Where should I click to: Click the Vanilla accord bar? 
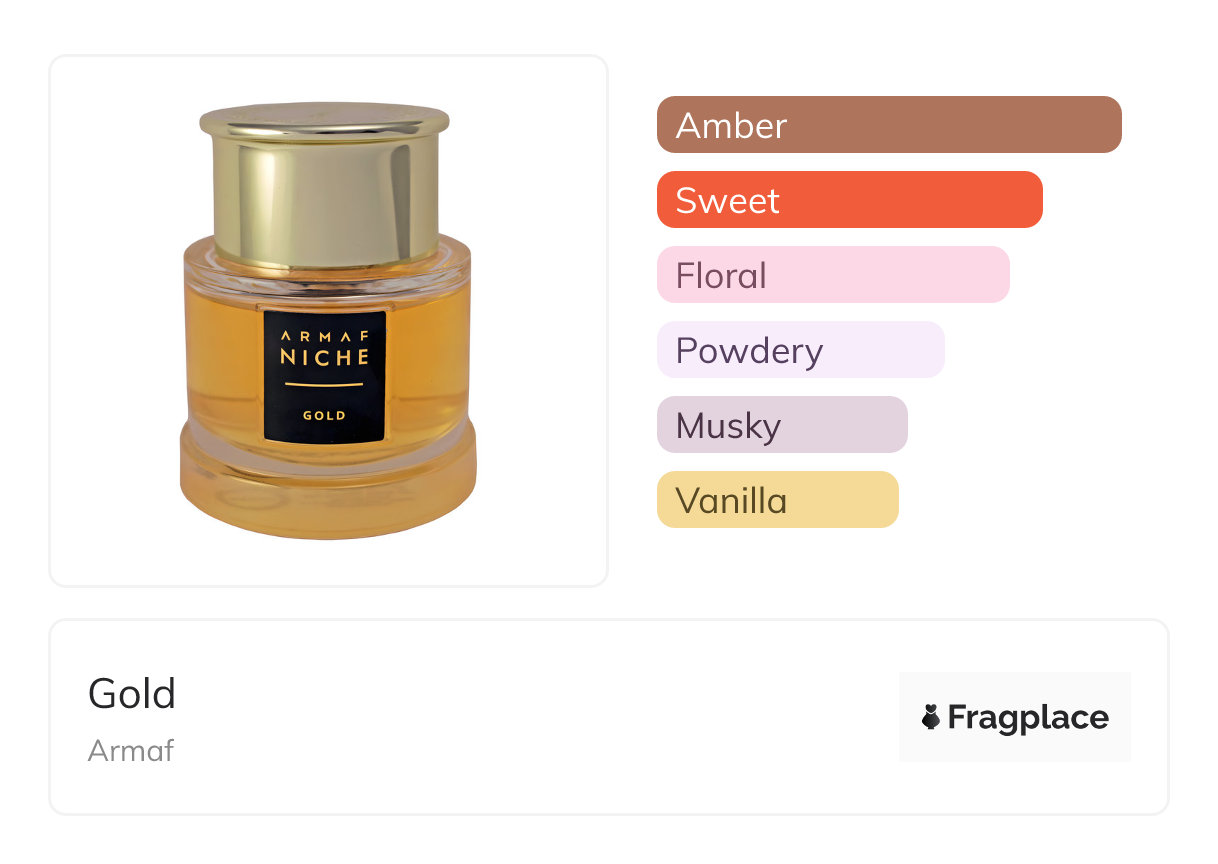coord(778,499)
